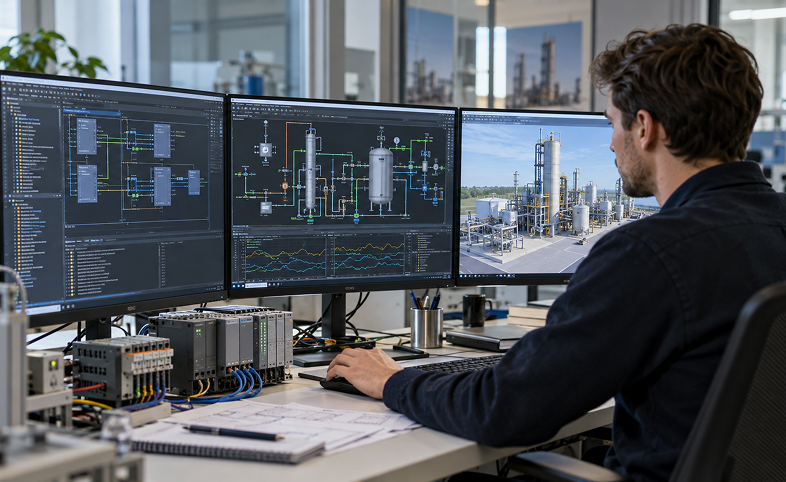
Task: Click the instrument bubble at top left of P&ID
Action: 266,122
